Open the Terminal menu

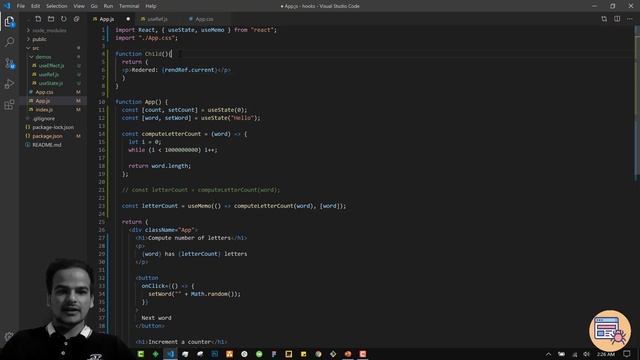(x=129, y=6)
